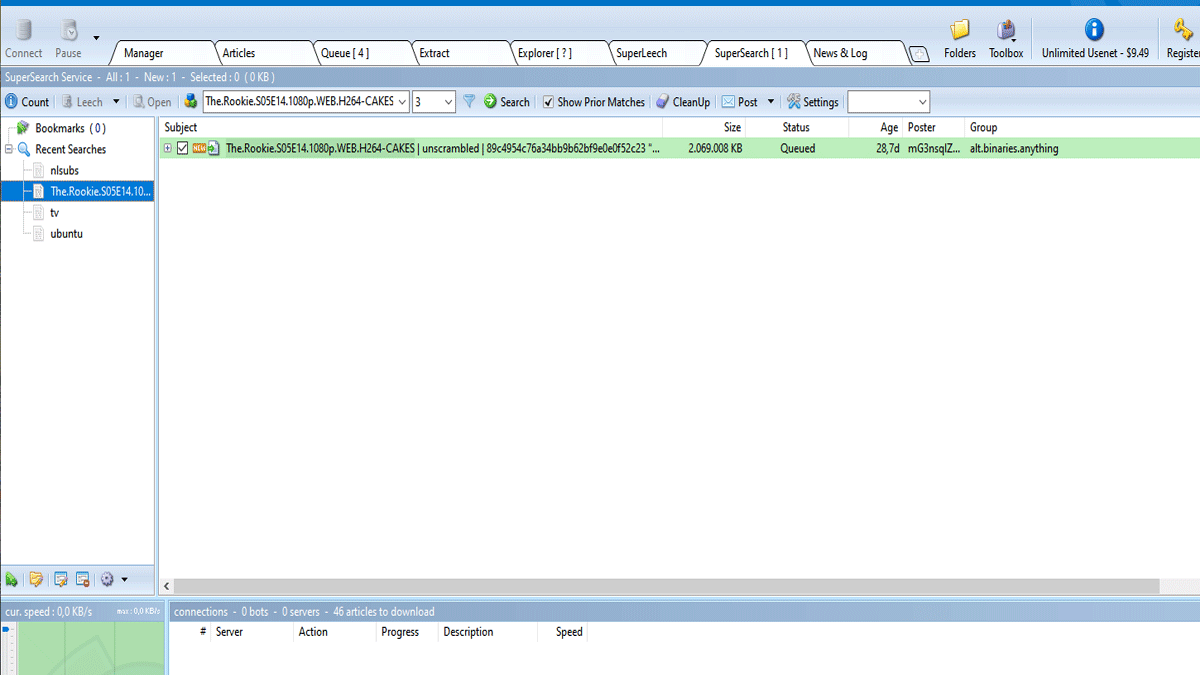
Task: Sort results by Status column
Action: pyautogui.click(x=796, y=128)
